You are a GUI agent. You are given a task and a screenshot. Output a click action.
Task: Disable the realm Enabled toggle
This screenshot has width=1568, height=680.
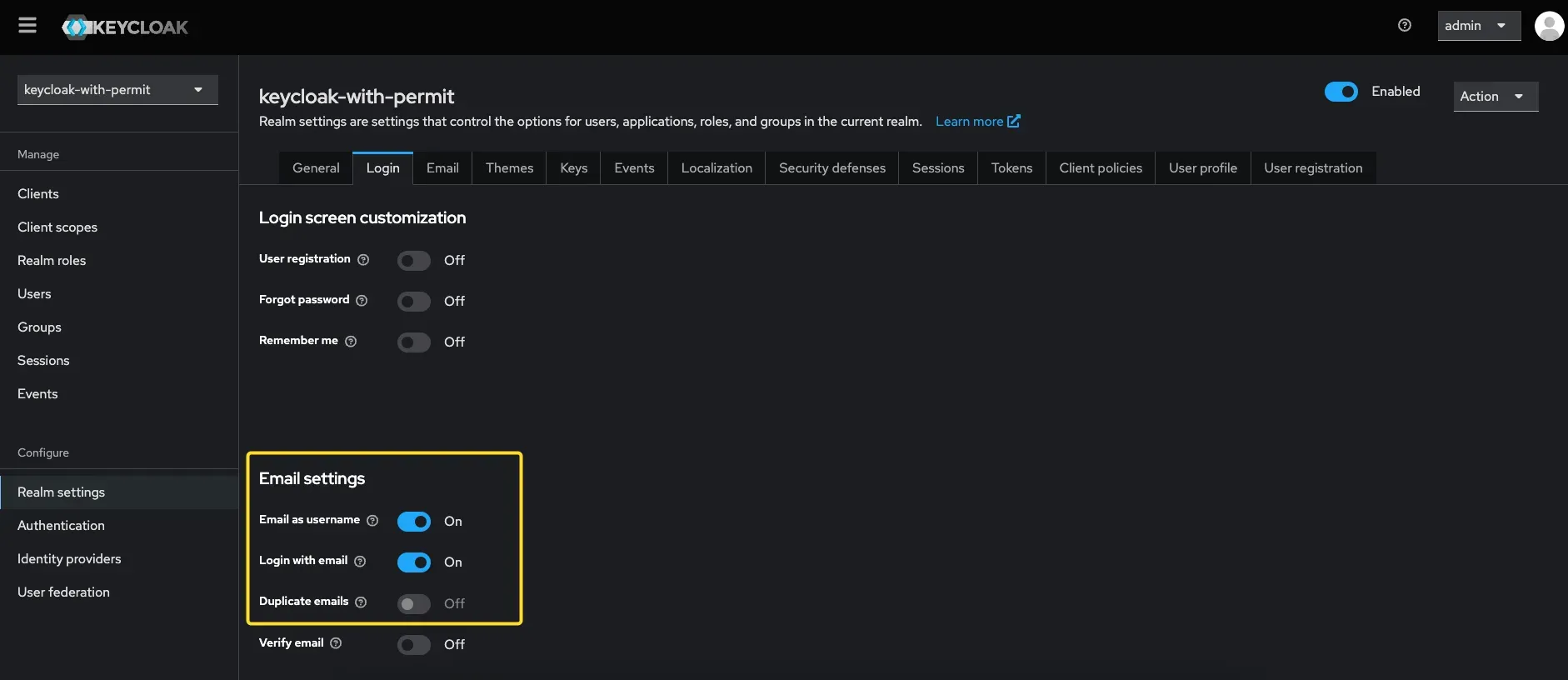[1341, 92]
